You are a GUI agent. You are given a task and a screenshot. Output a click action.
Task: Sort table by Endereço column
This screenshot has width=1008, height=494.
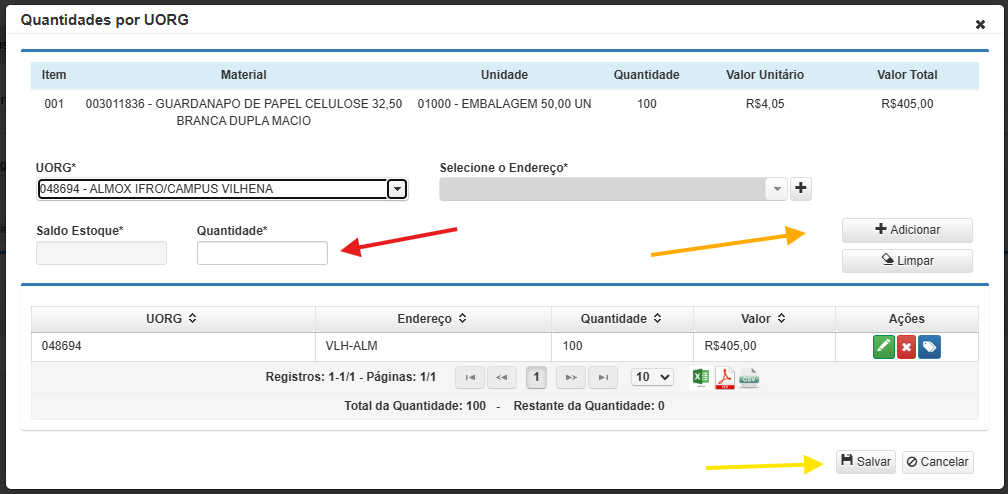coord(432,319)
